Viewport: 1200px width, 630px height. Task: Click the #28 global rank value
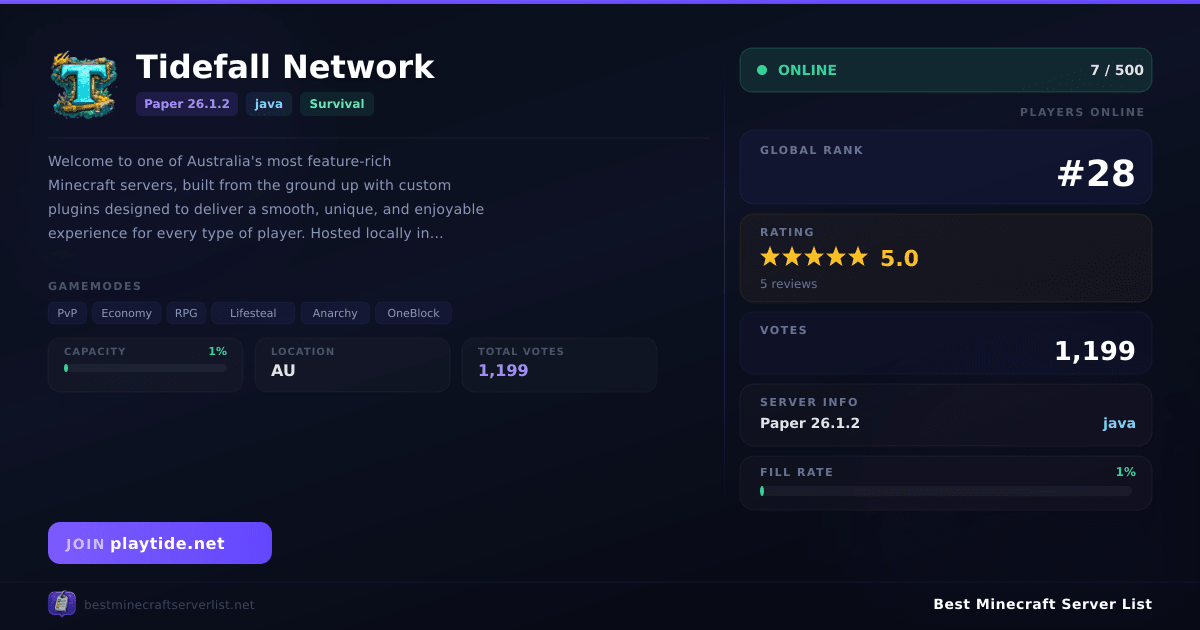point(1096,174)
